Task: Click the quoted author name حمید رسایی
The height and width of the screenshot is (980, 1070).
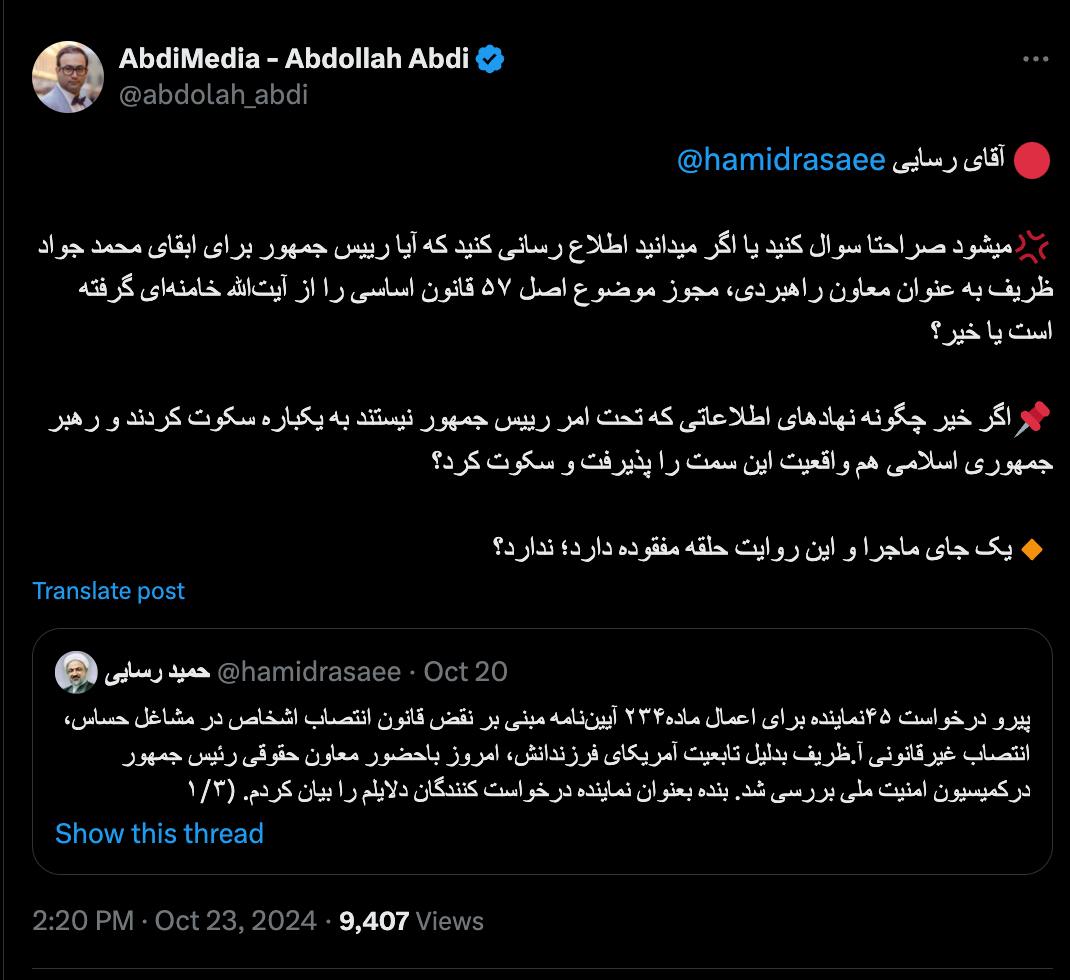Action: (x=157, y=672)
